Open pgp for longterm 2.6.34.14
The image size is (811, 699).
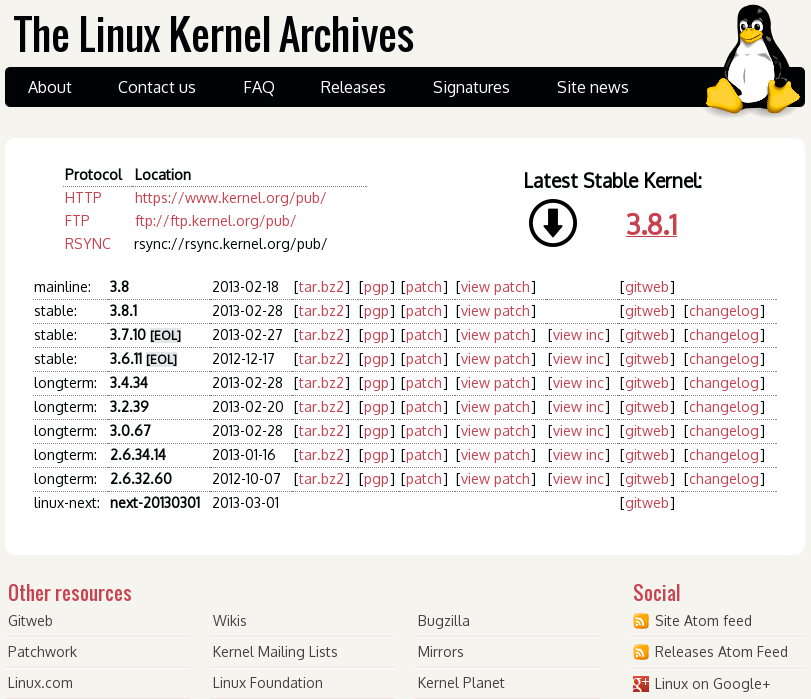376,456
